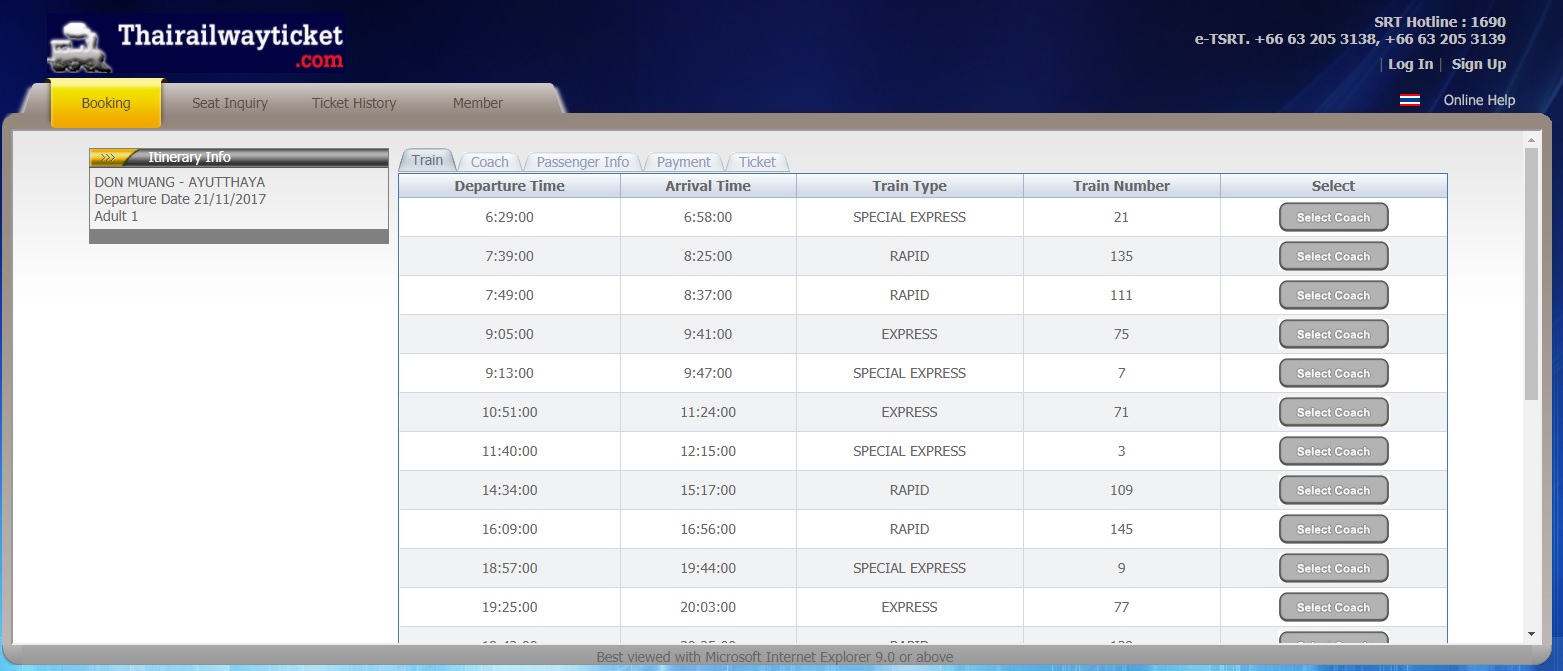
Task: Click the Train Type column header
Action: point(909,186)
